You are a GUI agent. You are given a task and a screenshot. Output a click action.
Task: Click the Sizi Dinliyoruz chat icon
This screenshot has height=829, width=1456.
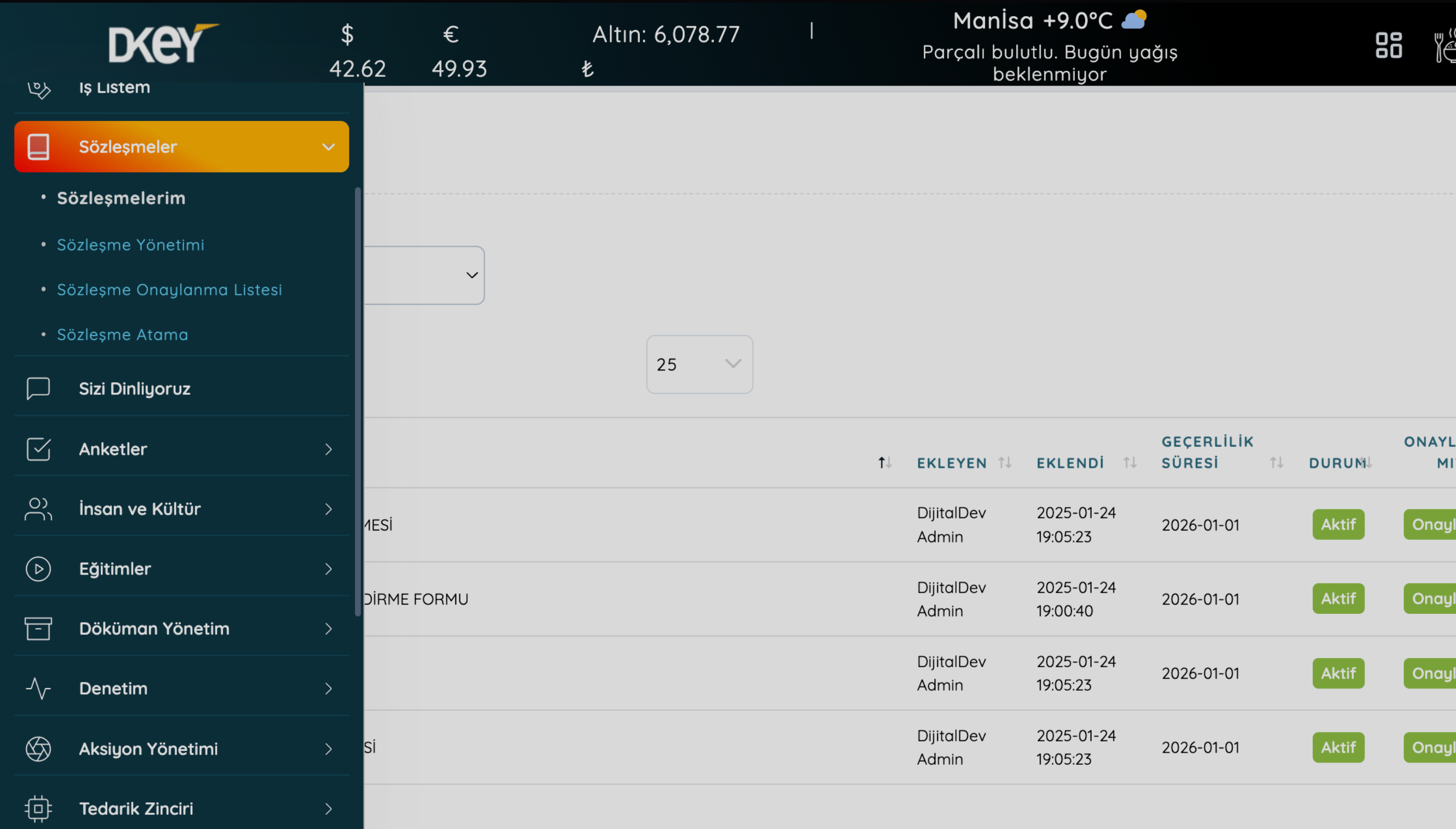[x=38, y=388]
